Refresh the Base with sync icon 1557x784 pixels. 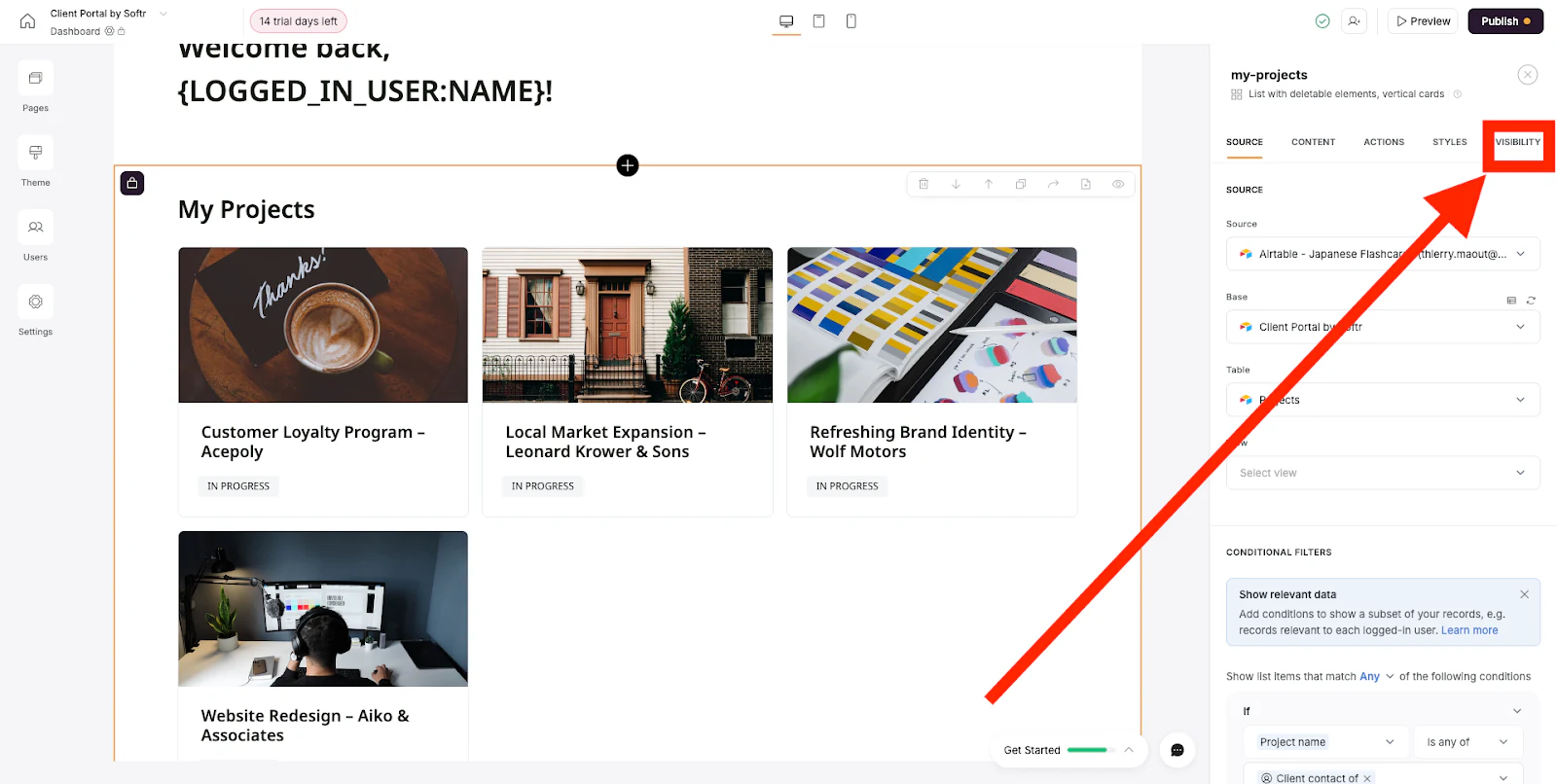click(1531, 301)
